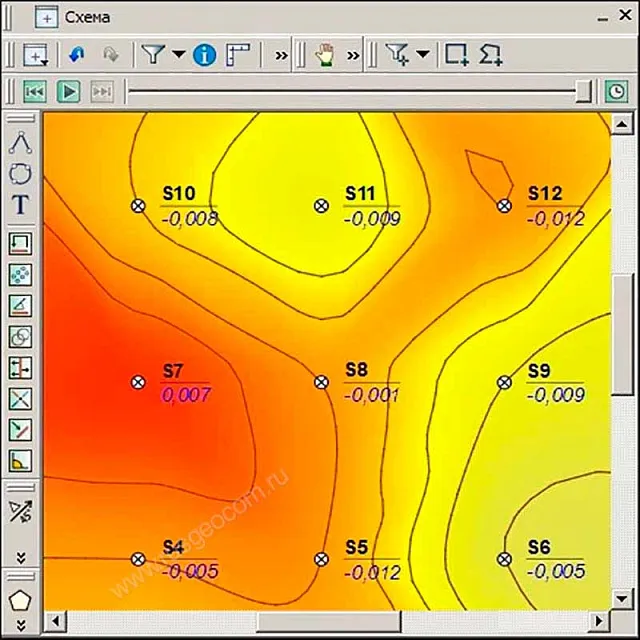Open the filter-select dropdown arrow
Image resolution: width=640 pixels, height=640 pixels.
coord(423,55)
